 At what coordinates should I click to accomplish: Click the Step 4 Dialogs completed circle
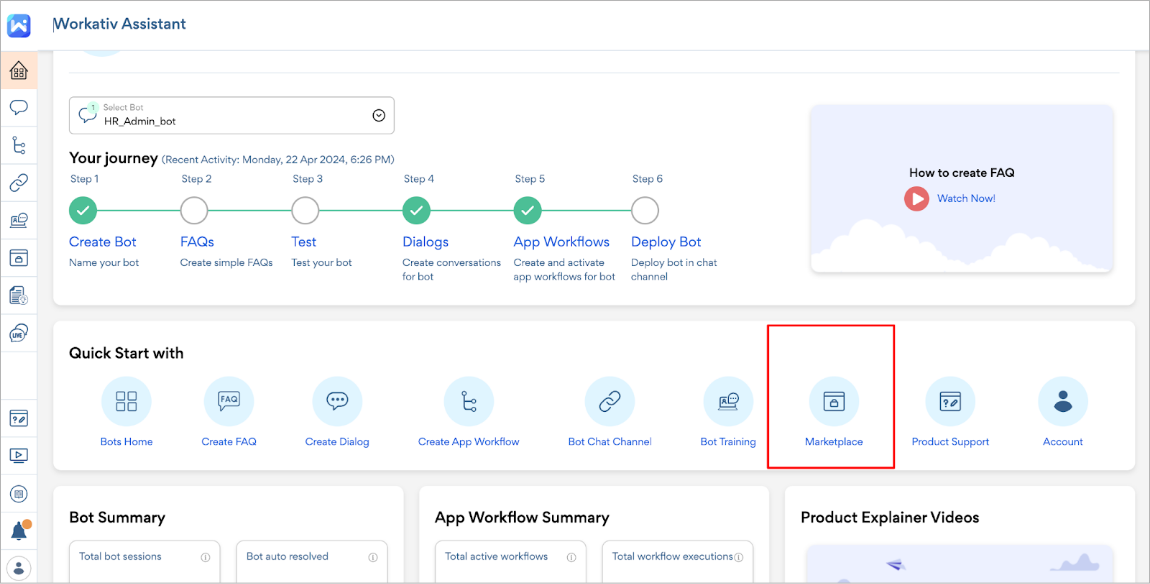click(x=417, y=211)
